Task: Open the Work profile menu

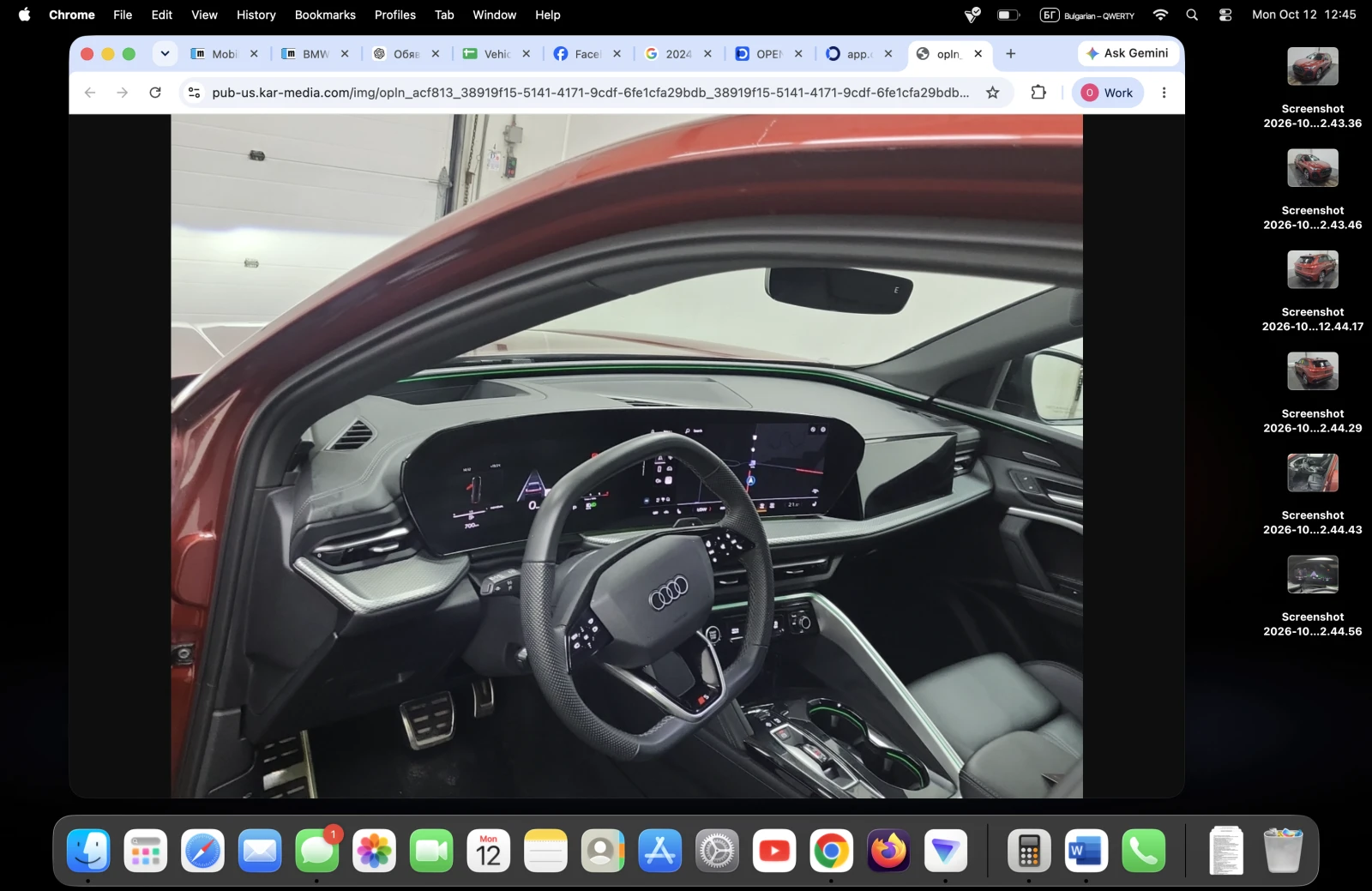Action: 1107,93
